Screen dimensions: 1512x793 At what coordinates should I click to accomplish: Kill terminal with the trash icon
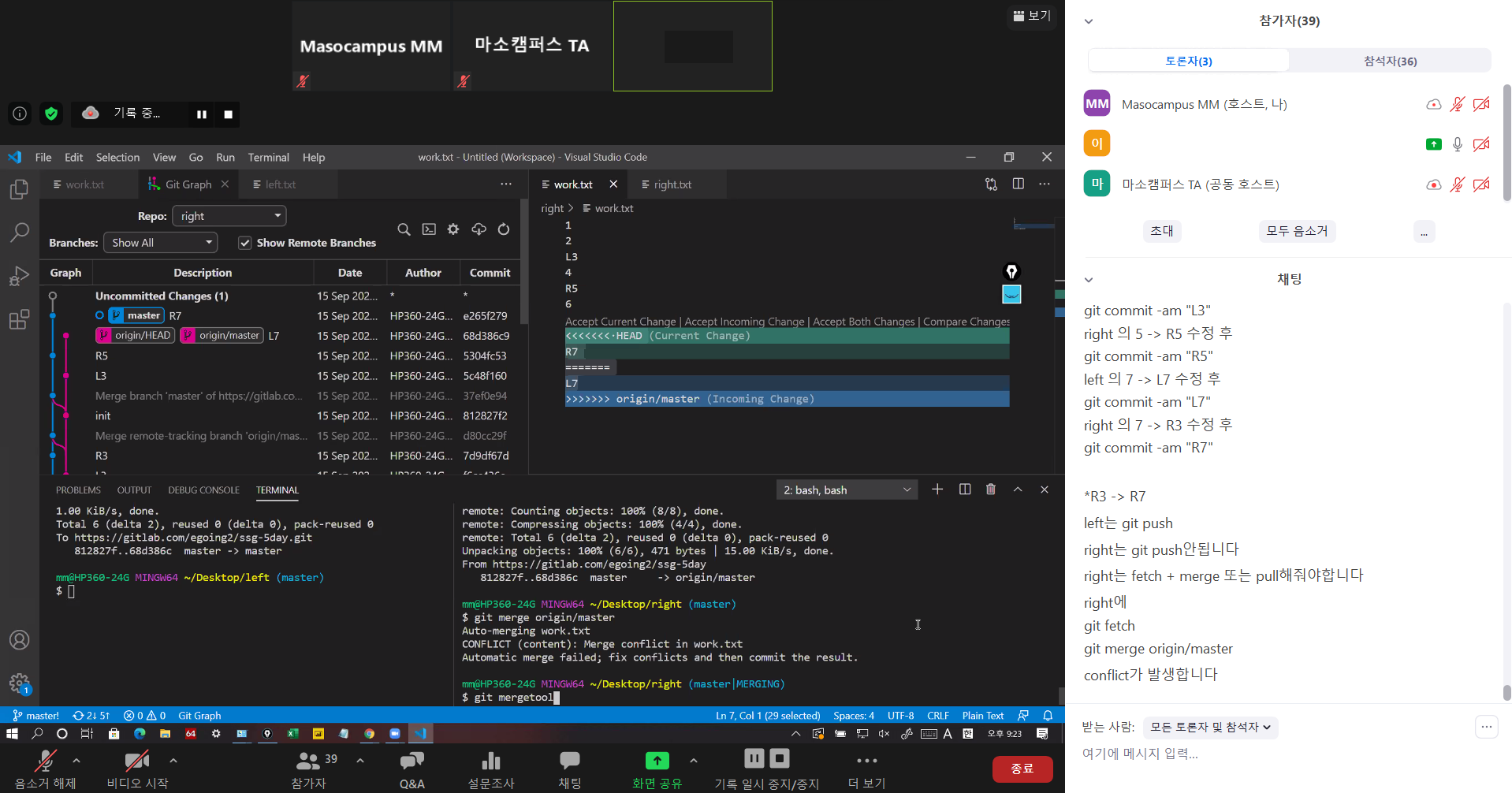pyautogui.click(x=991, y=490)
